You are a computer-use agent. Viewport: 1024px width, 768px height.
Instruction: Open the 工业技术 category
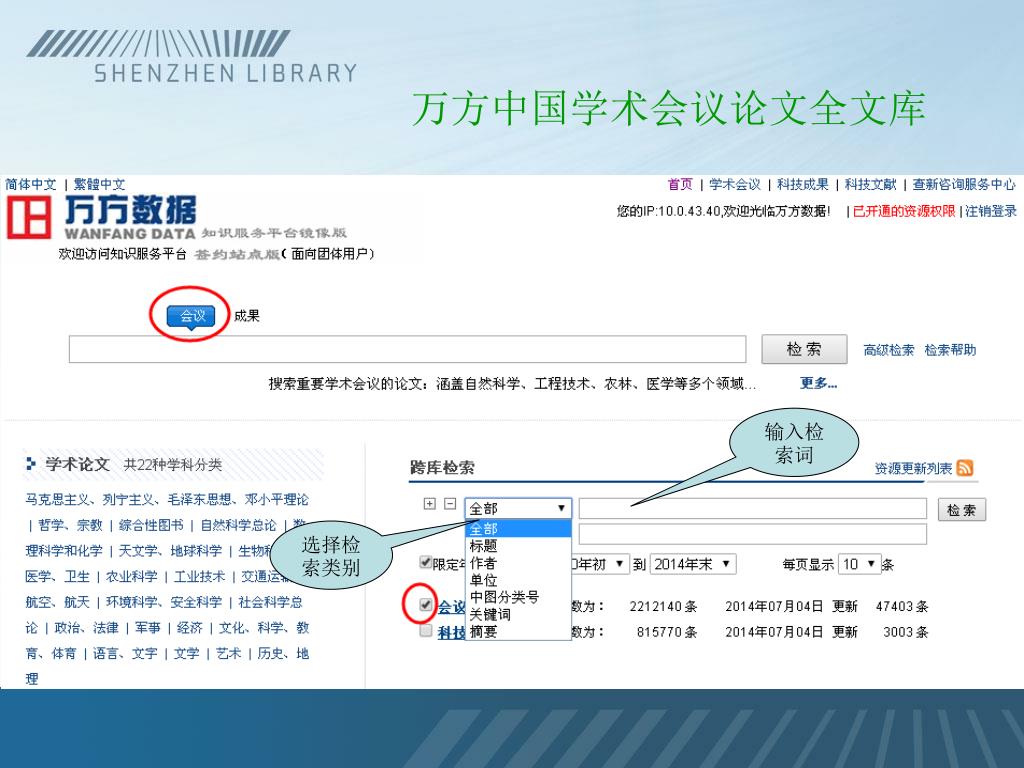click(x=199, y=577)
